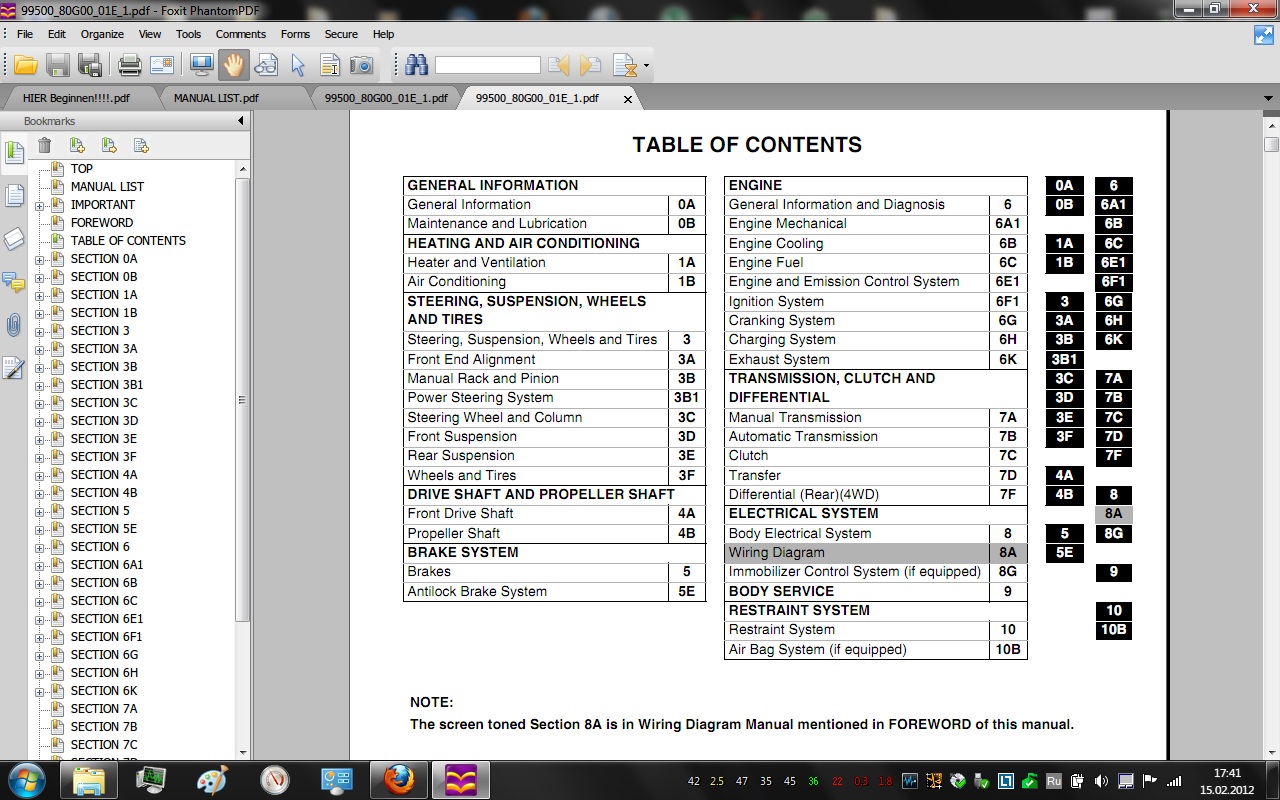Choose the Select Text tool
The height and width of the screenshot is (800, 1280).
pos(329,66)
